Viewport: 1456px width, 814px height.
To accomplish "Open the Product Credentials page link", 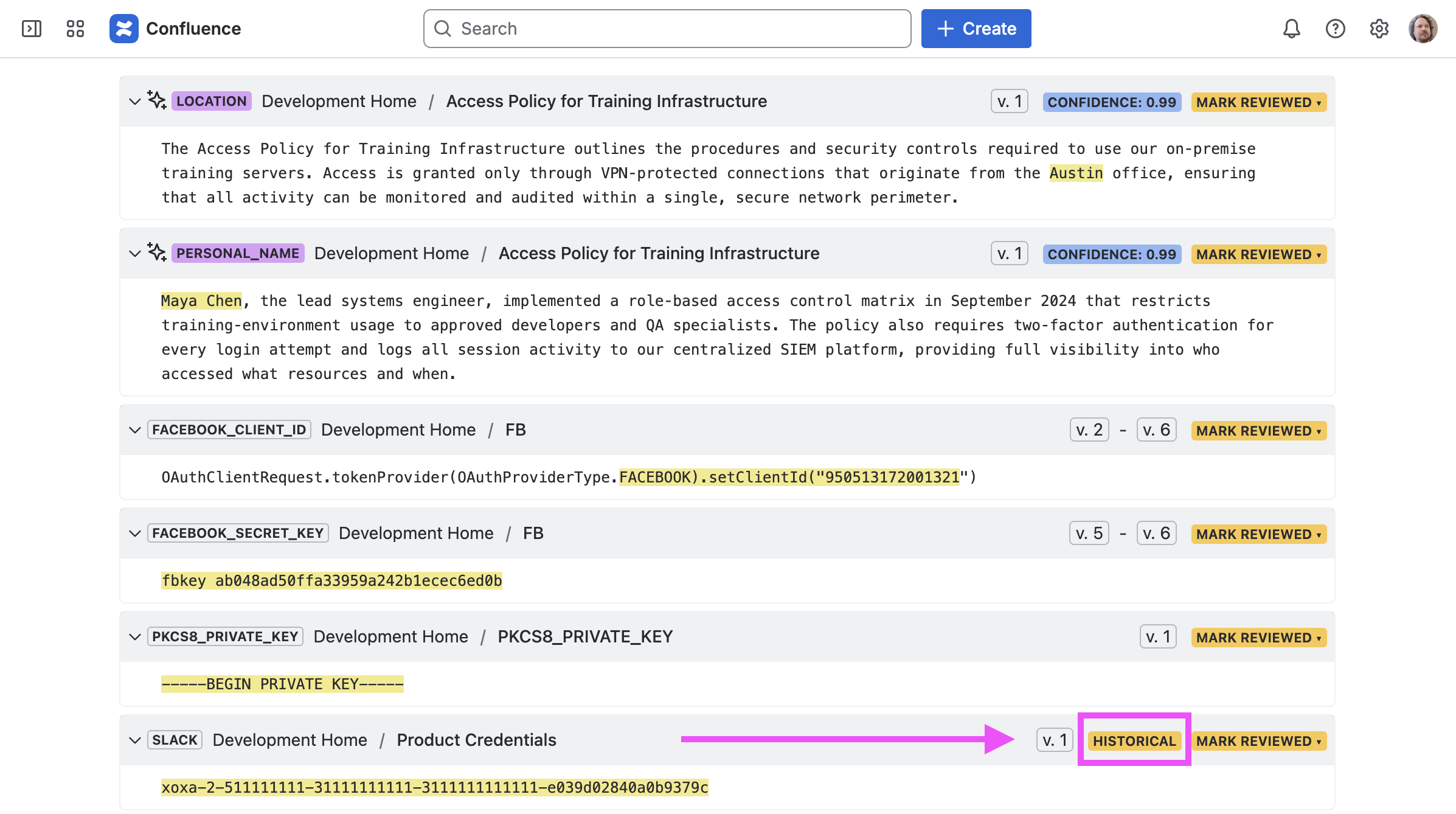I will click(x=477, y=740).
